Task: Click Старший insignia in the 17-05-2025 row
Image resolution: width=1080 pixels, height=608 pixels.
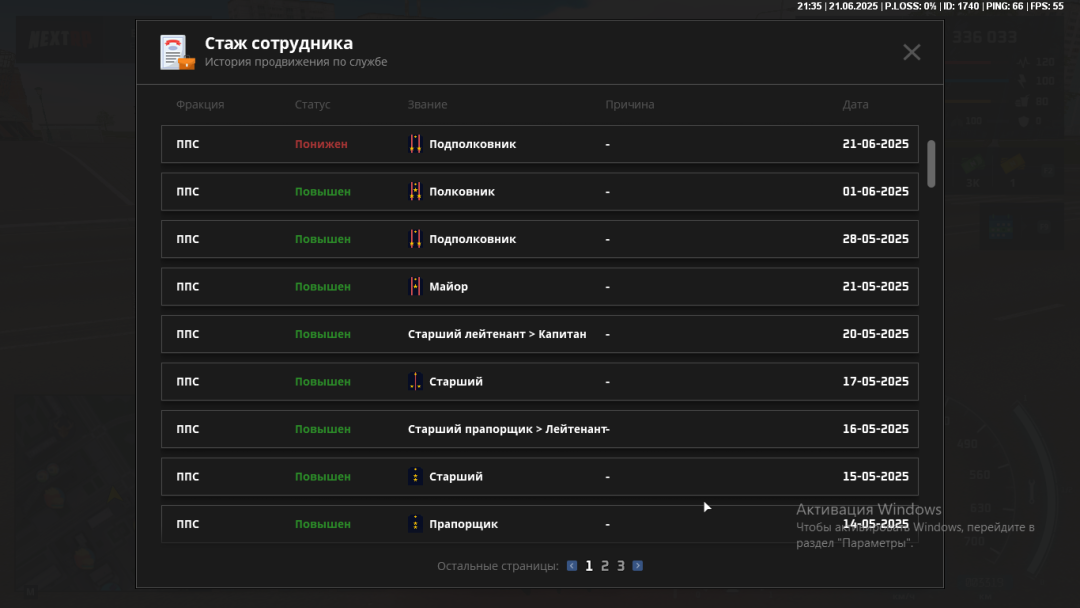Action: [x=415, y=382]
